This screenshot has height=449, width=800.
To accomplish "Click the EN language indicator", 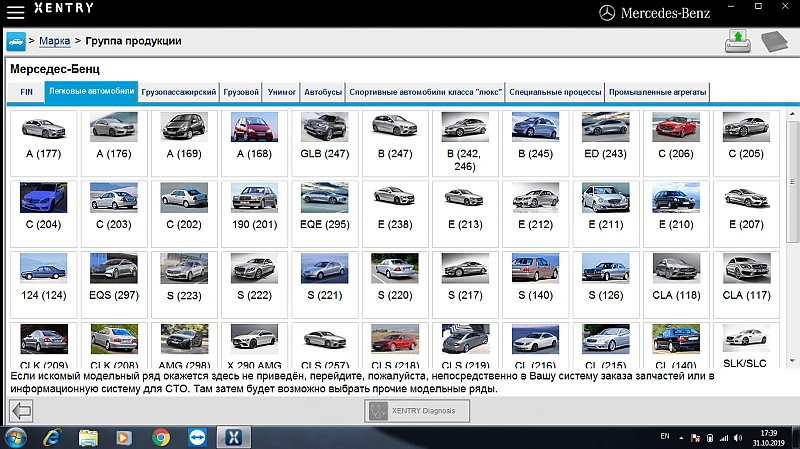I will 665,436.
